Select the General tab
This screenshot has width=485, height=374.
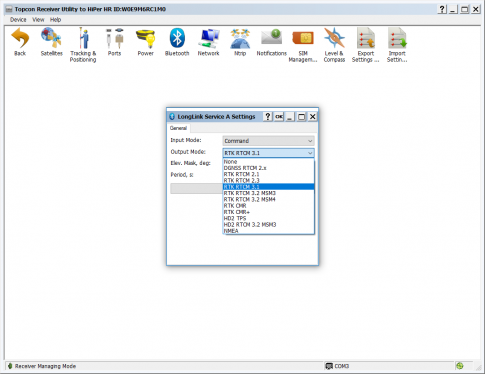[178, 128]
